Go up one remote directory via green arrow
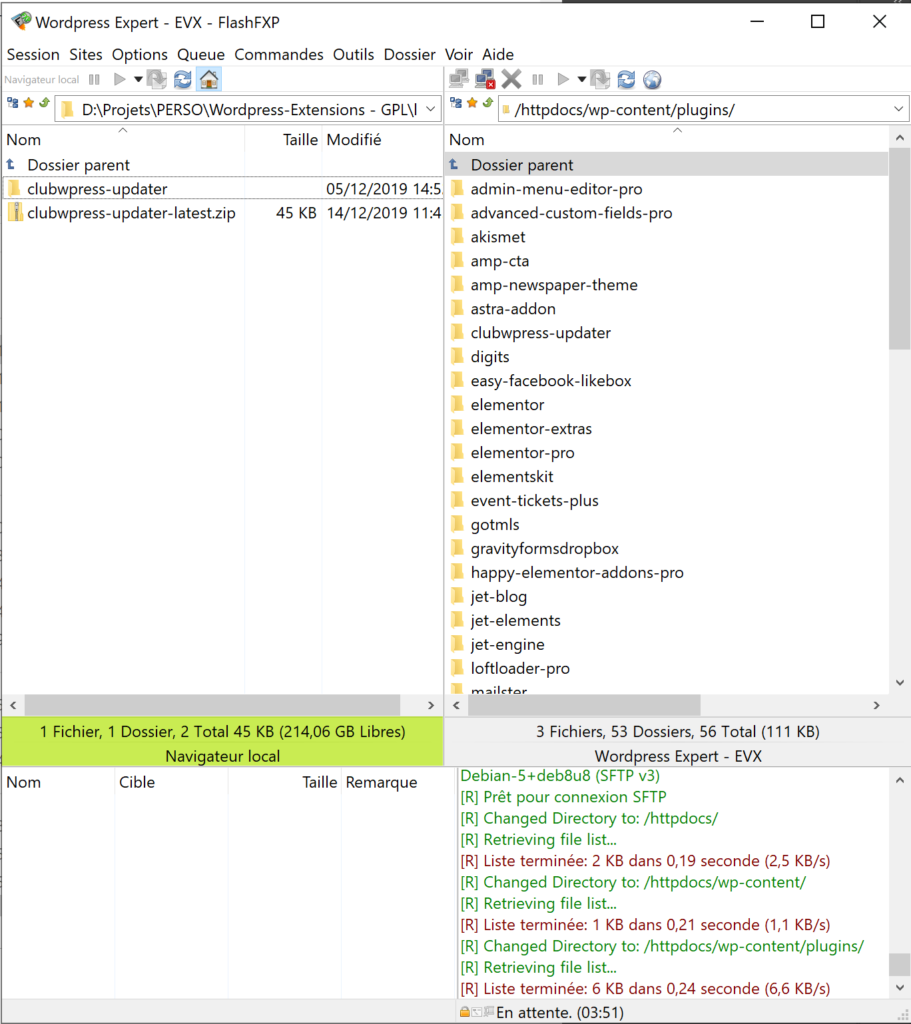The height and width of the screenshot is (1024, 911). 488,103
